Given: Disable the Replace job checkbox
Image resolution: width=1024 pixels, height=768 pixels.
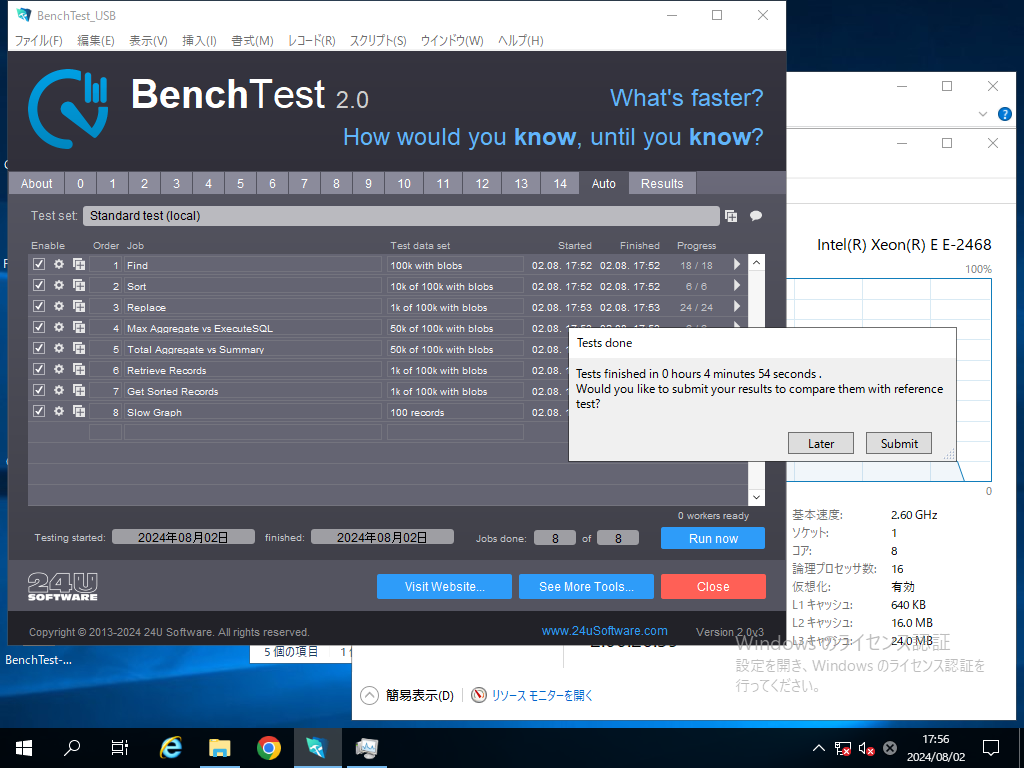Looking at the screenshot, I should pos(39,306).
